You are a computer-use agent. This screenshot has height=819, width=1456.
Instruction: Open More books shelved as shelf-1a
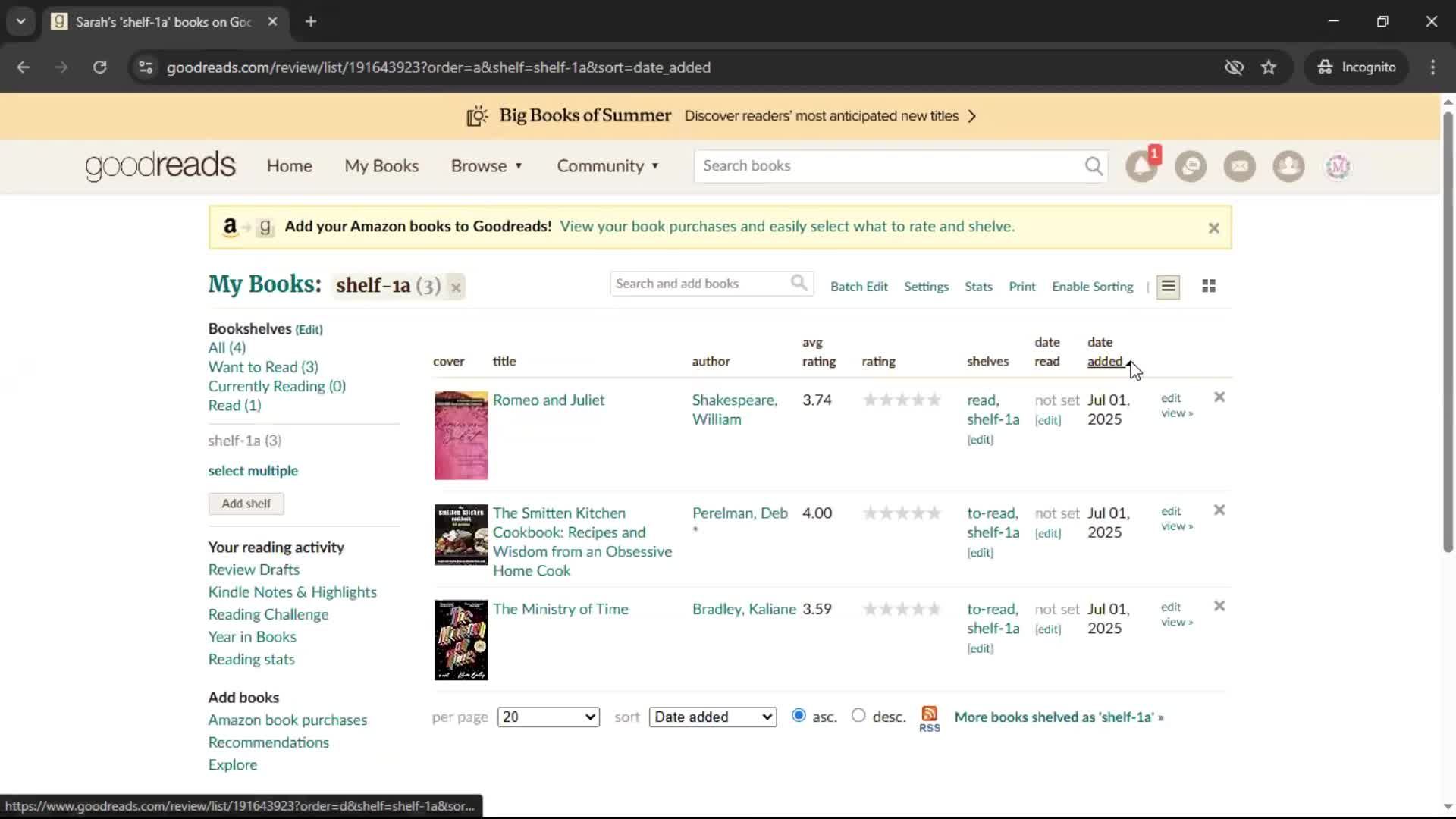1059,717
